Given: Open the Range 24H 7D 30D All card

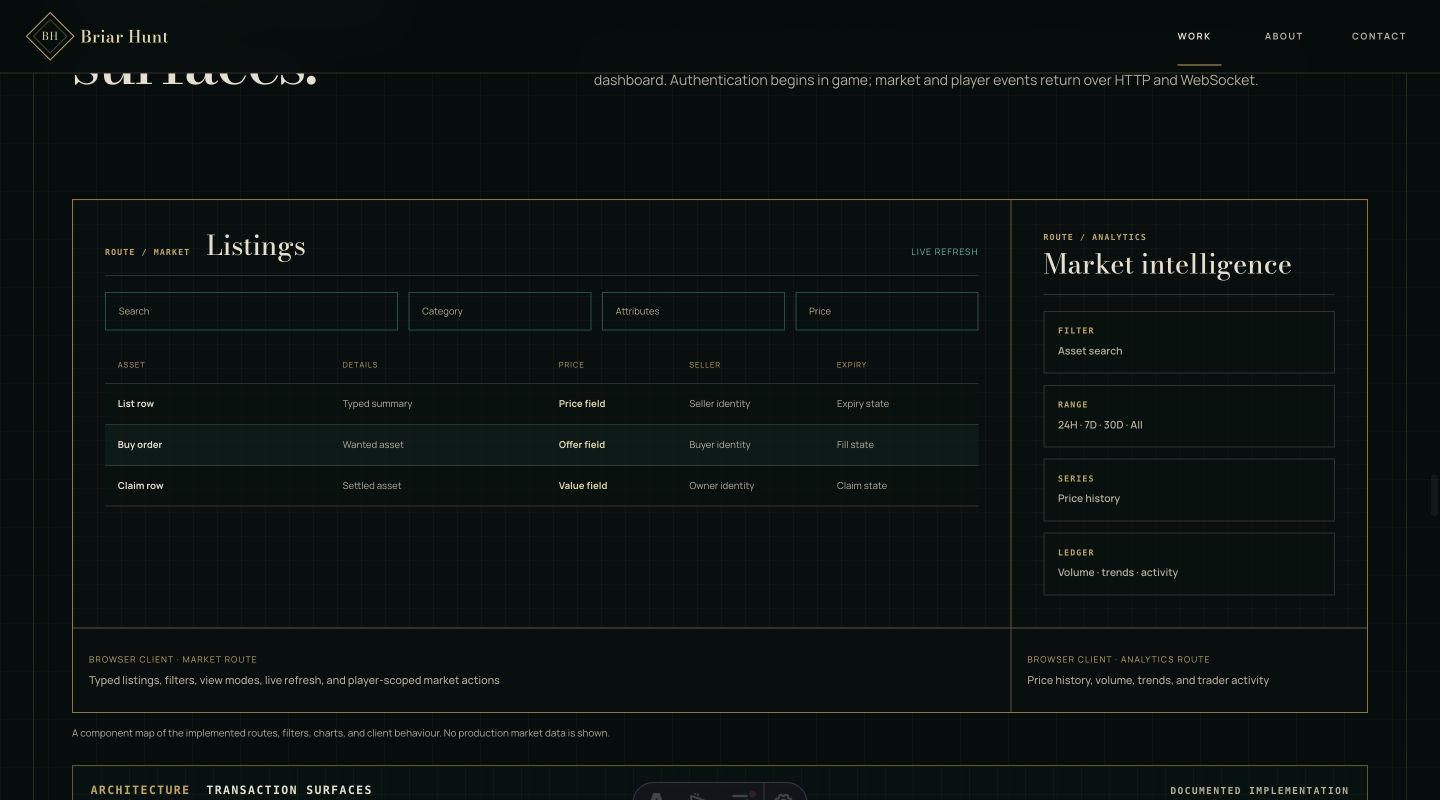Looking at the screenshot, I should coord(1189,416).
